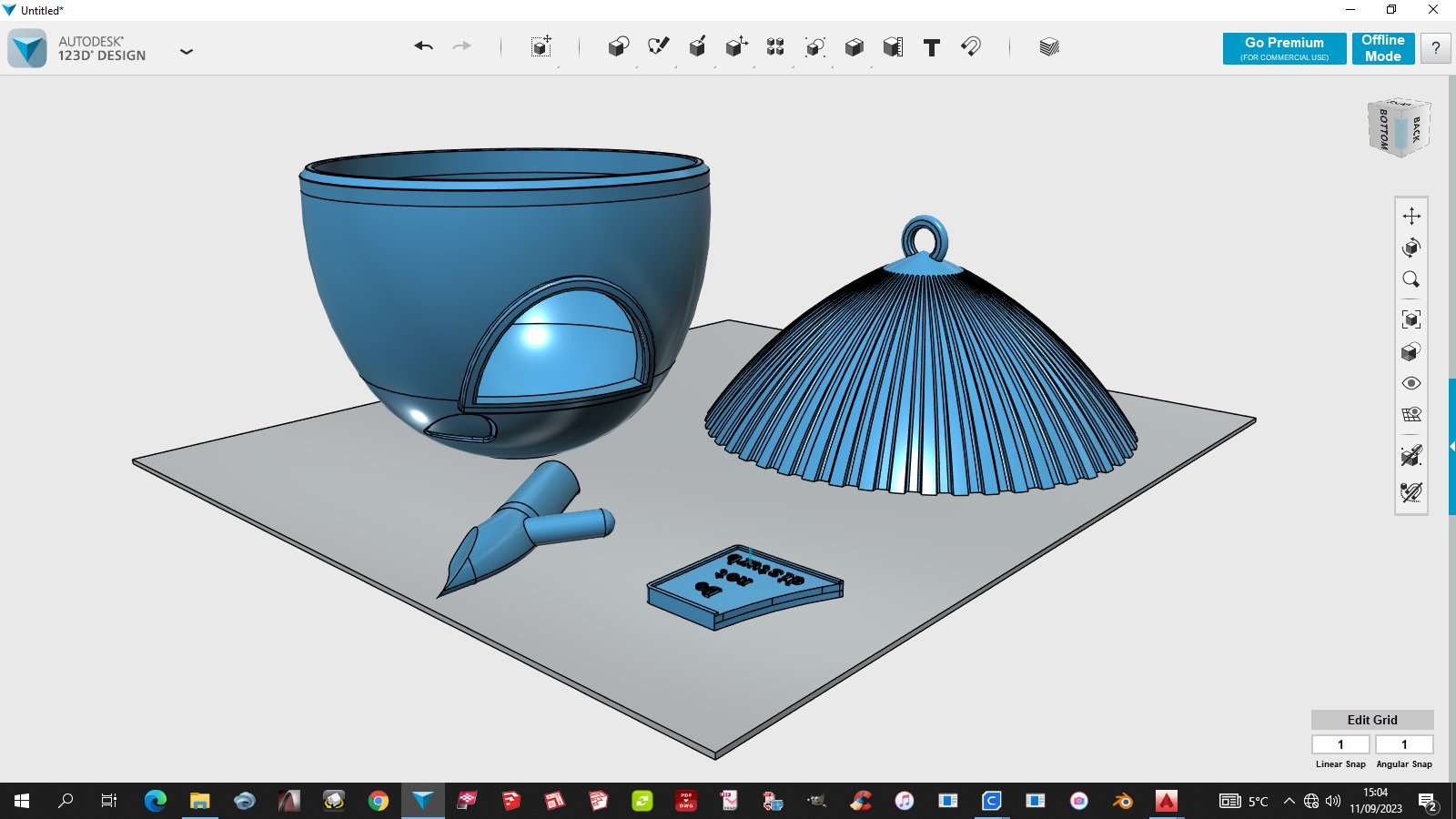
Task: Toggle the show/hide eye icon
Action: [x=1411, y=383]
